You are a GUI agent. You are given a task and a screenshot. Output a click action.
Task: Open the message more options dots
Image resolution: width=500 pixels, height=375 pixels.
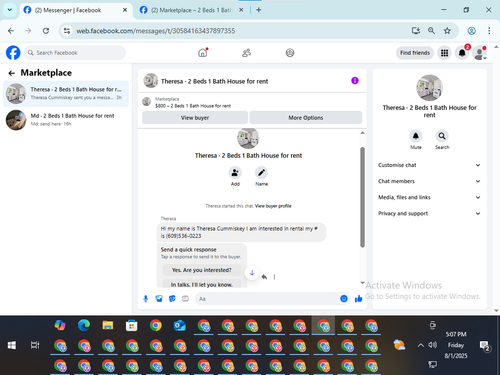point(274,277)
